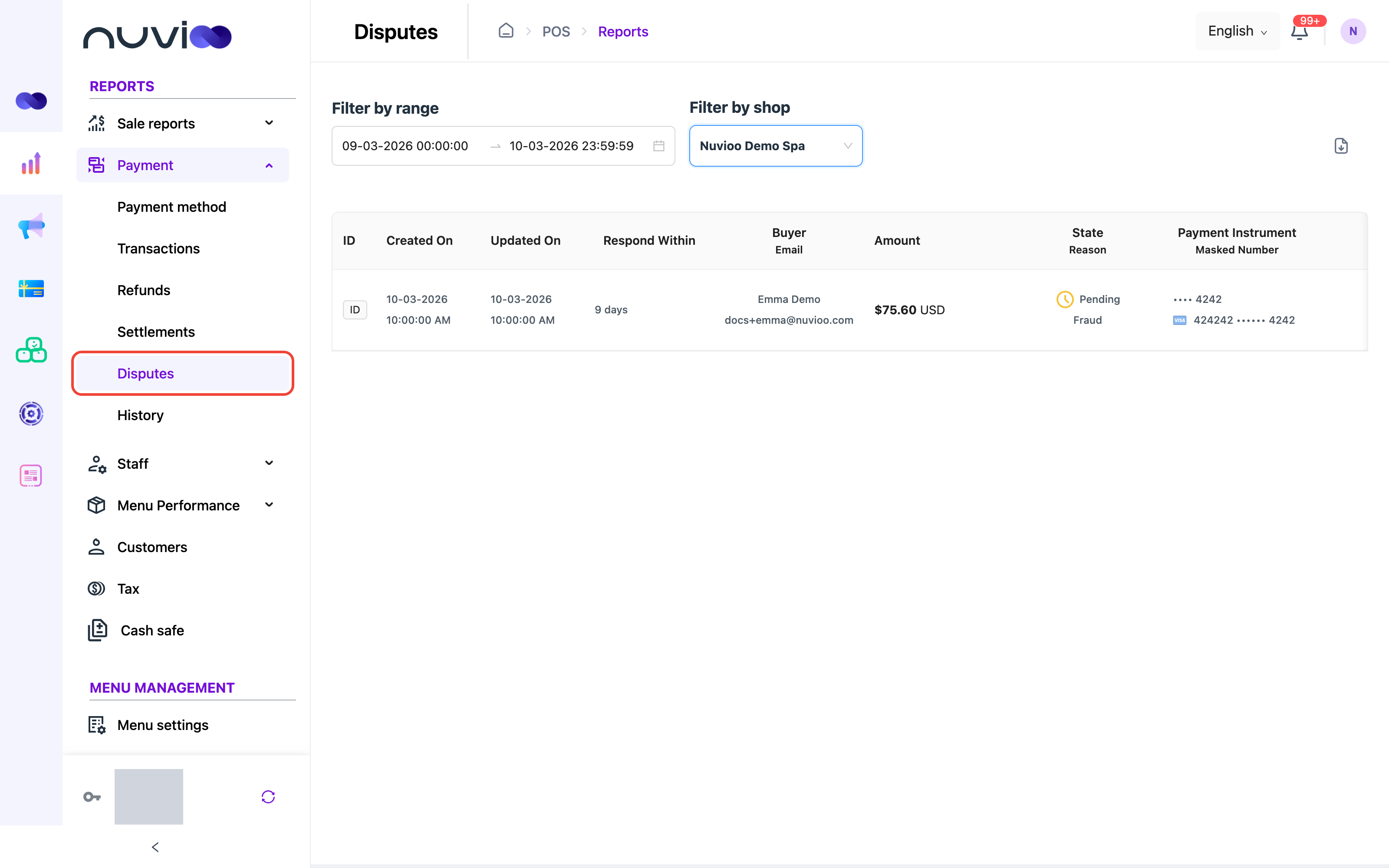Click POS breadcrumb link

[556, 32]
